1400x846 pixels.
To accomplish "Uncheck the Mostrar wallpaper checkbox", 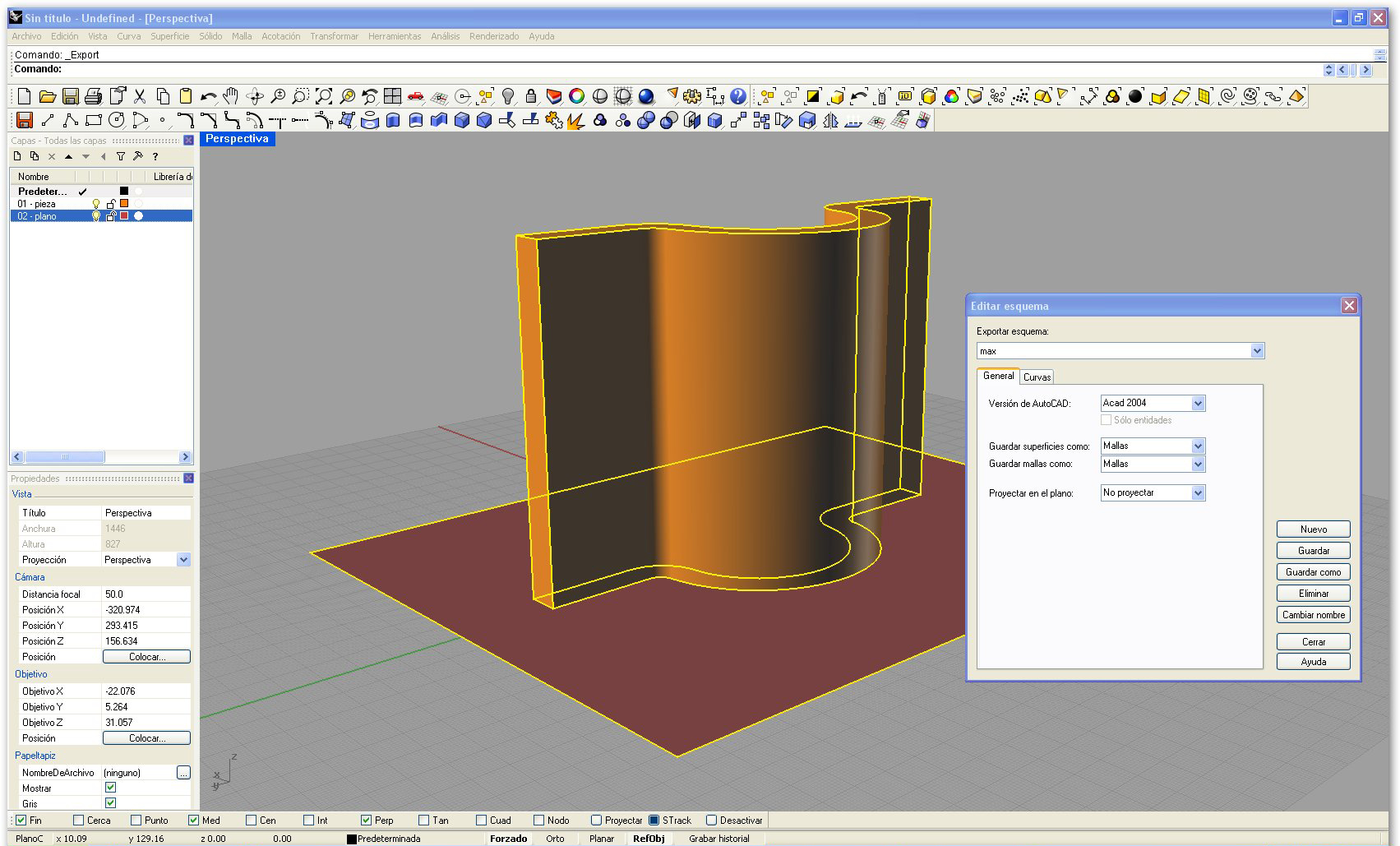I will point(111,788).
